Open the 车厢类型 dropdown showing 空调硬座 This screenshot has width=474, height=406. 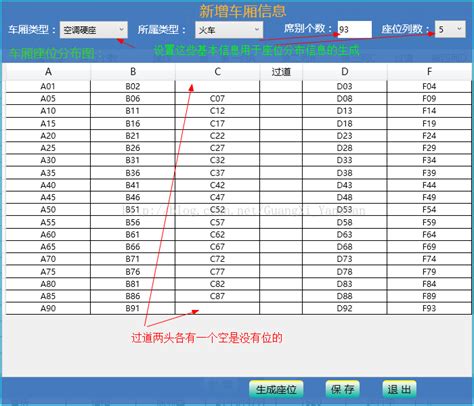coord(94,30)
